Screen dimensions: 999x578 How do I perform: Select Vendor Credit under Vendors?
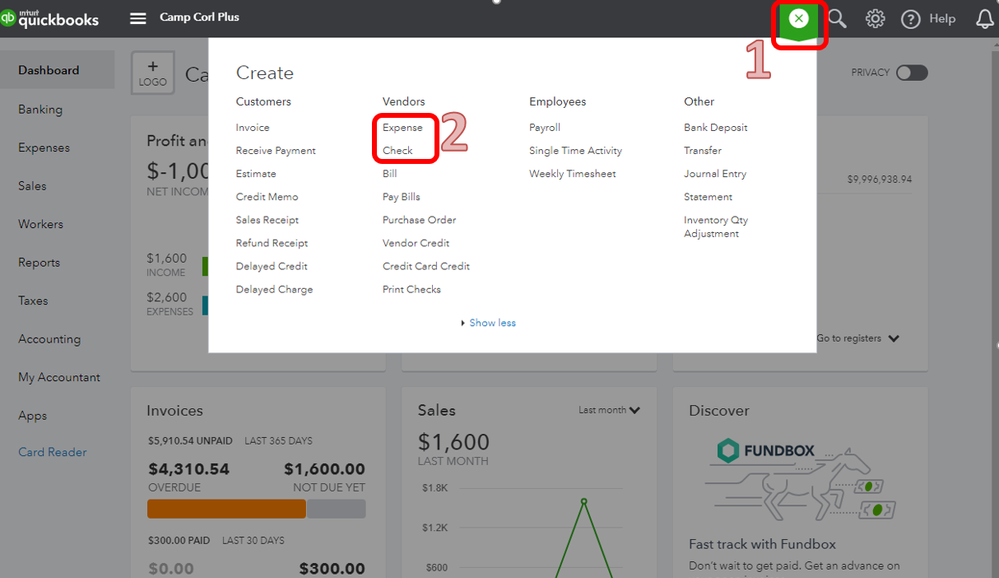(x=415, y=243)
